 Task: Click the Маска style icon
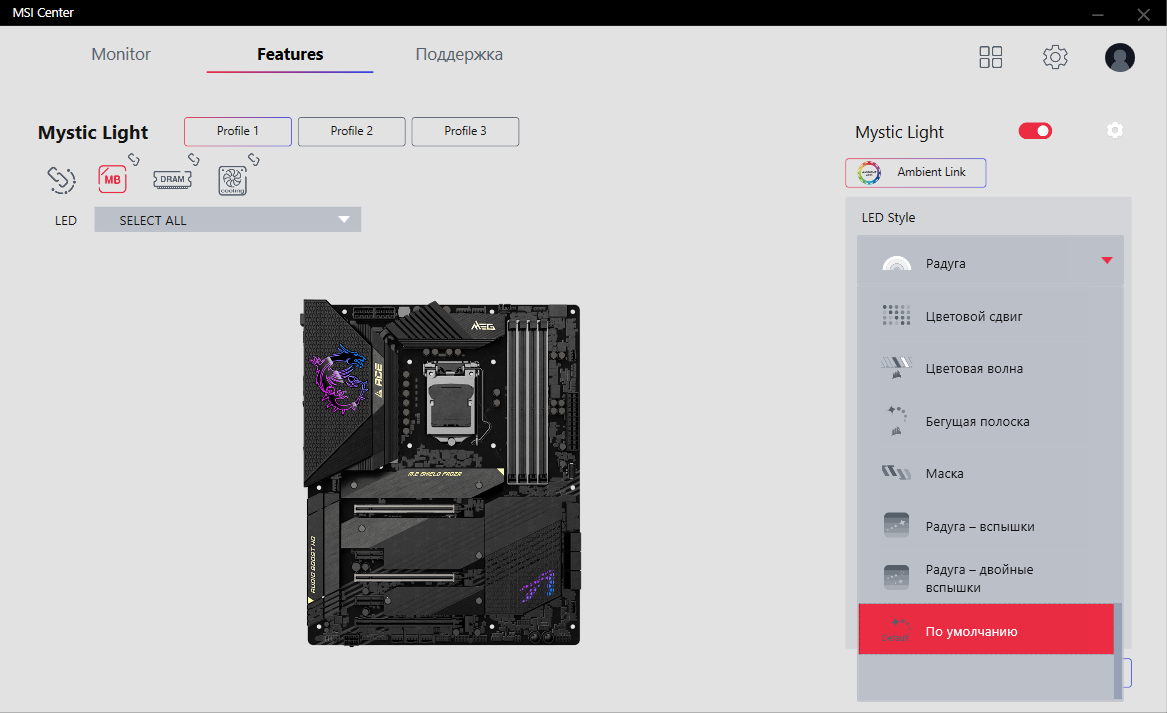click(x=896, y=473)
